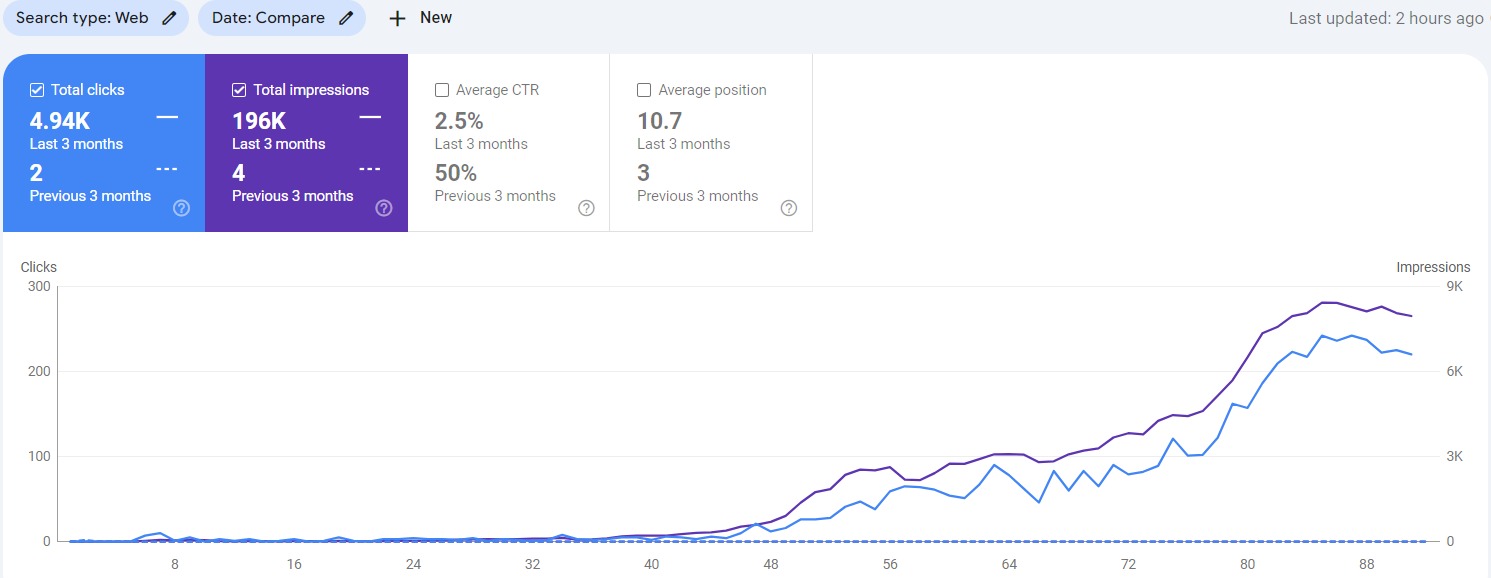The width and height of the screenshot is (1491, 578).
Task: Open the Date: Compare filter chip
Action: pyautogui.click(x=268, y=18)
